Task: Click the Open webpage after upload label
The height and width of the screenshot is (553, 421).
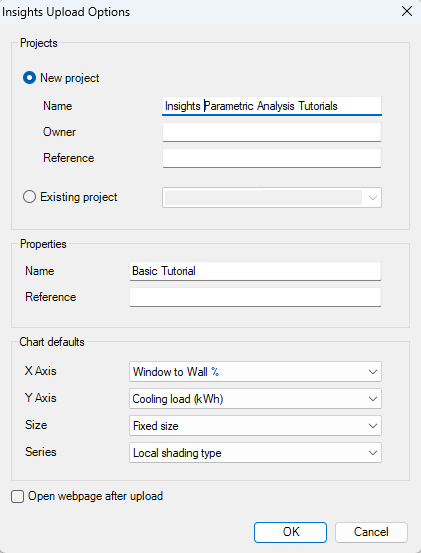Action: tap(96, 496)
